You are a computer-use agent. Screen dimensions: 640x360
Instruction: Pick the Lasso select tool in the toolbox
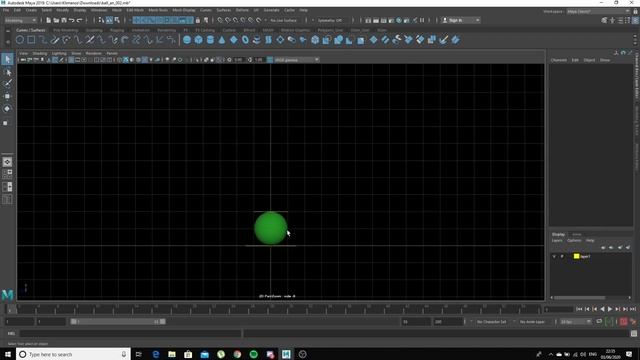(7, 72)
